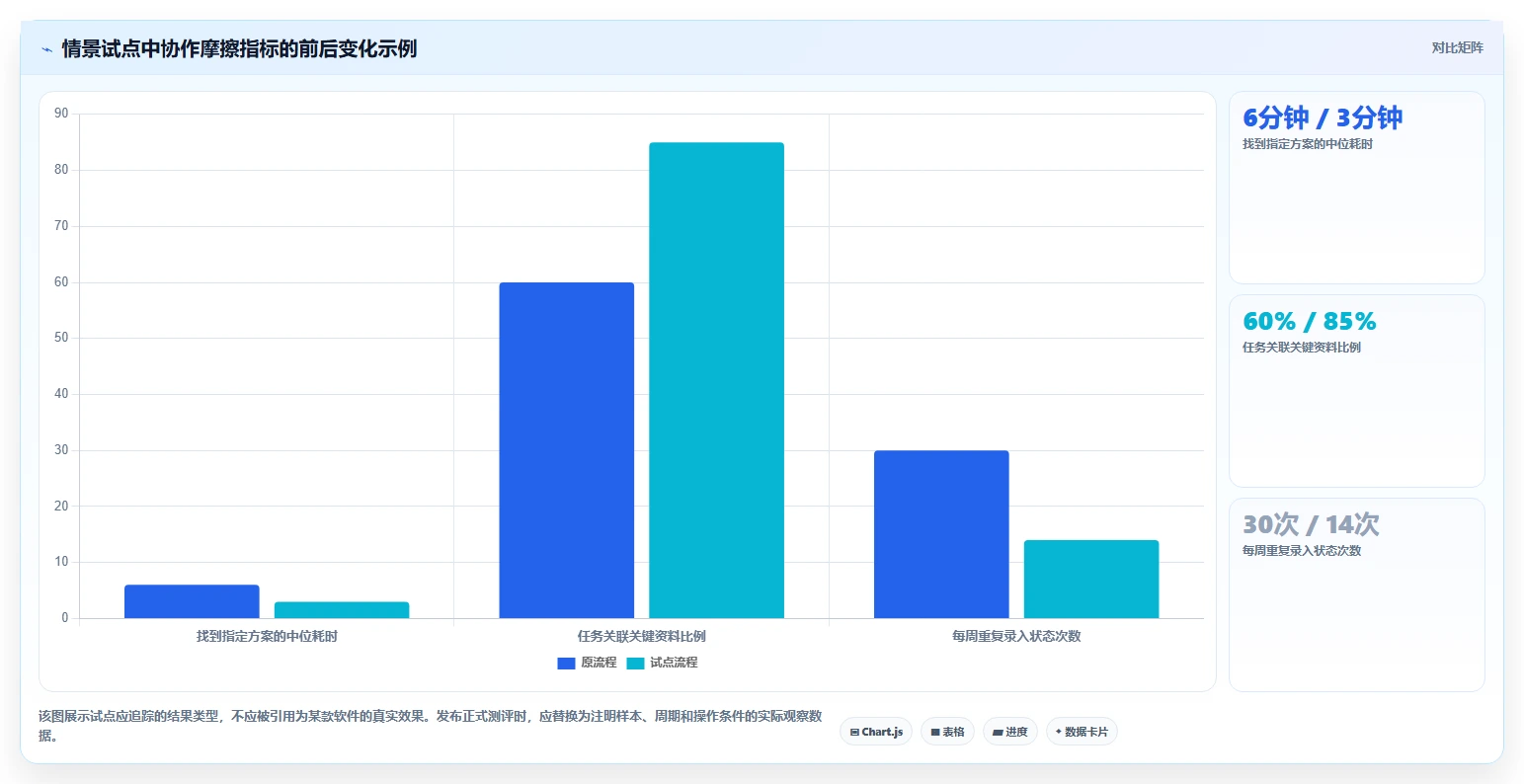Select the 数据卡片 tag pill

[x=1082, y=732]
